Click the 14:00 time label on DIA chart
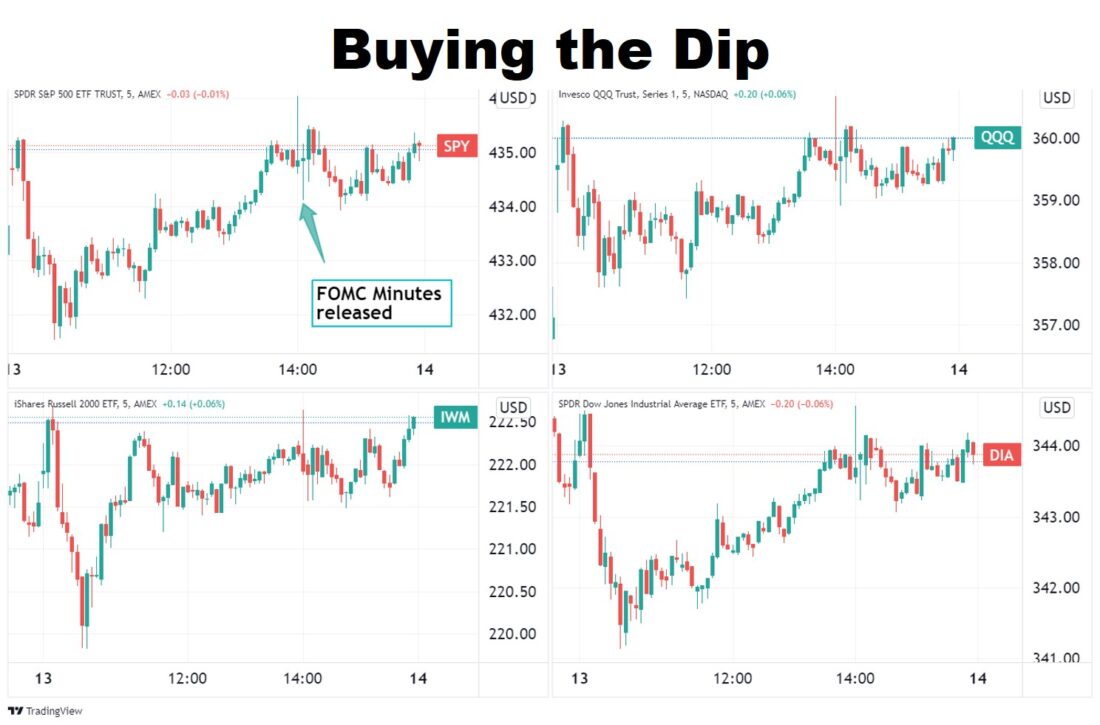The height and width of the screenshot is (725, 1100). click(855, 678)
